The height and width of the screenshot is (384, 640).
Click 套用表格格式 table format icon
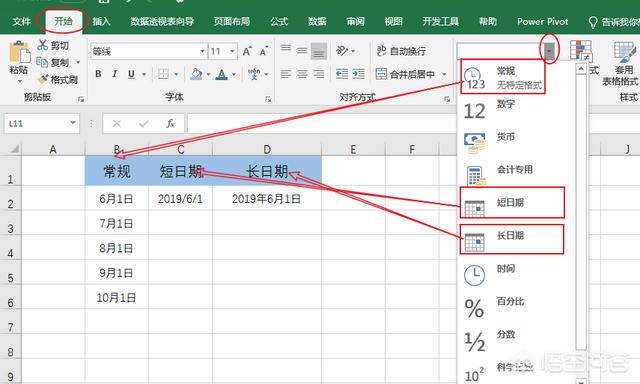coord(624,52)
